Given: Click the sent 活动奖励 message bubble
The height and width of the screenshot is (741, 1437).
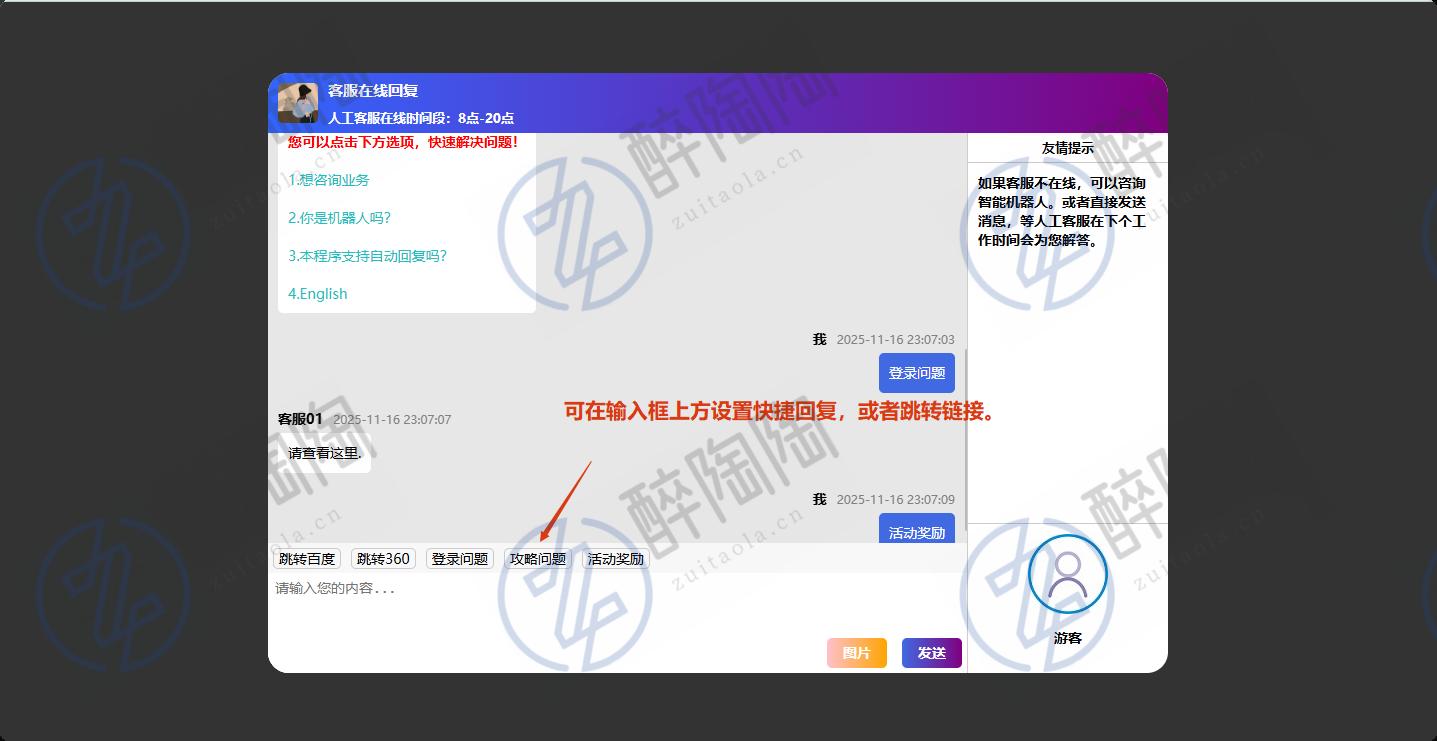Looking at the screenshot, I should [x=916, y=531].
